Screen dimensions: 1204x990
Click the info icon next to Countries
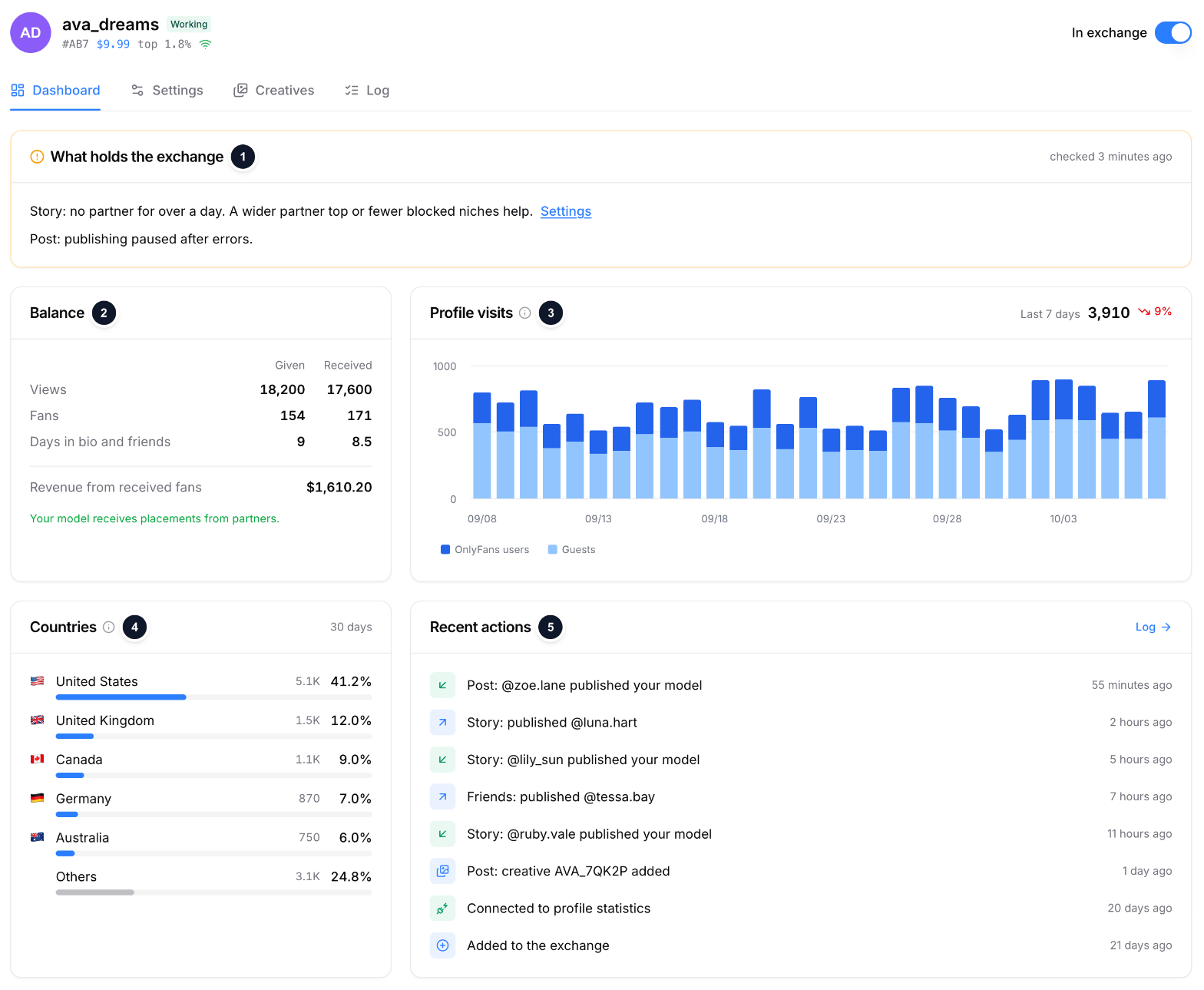click(x=109, y=627)
